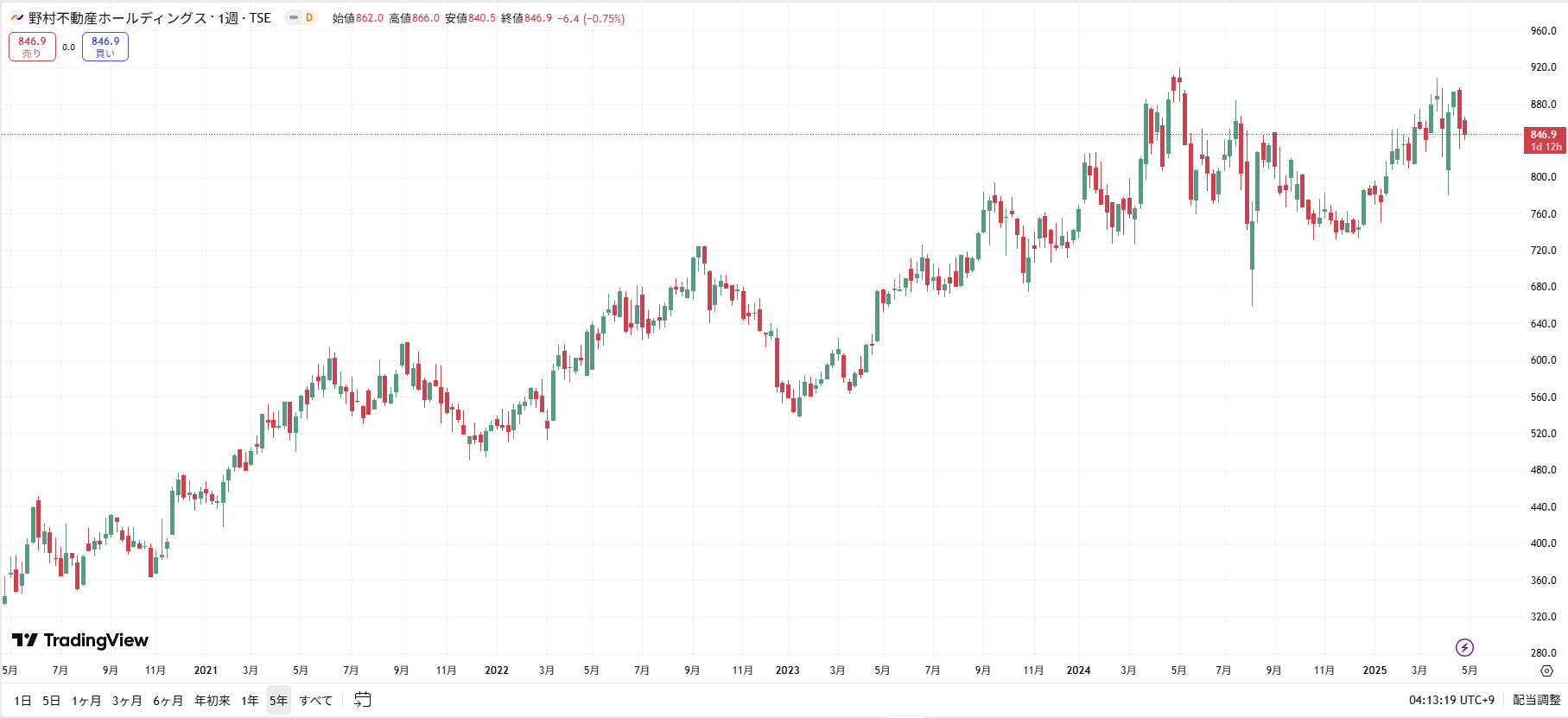This screenshot has height=718, width=1568.
Task: Select the 1年 range tab
Action: click(x=250, y=701)
